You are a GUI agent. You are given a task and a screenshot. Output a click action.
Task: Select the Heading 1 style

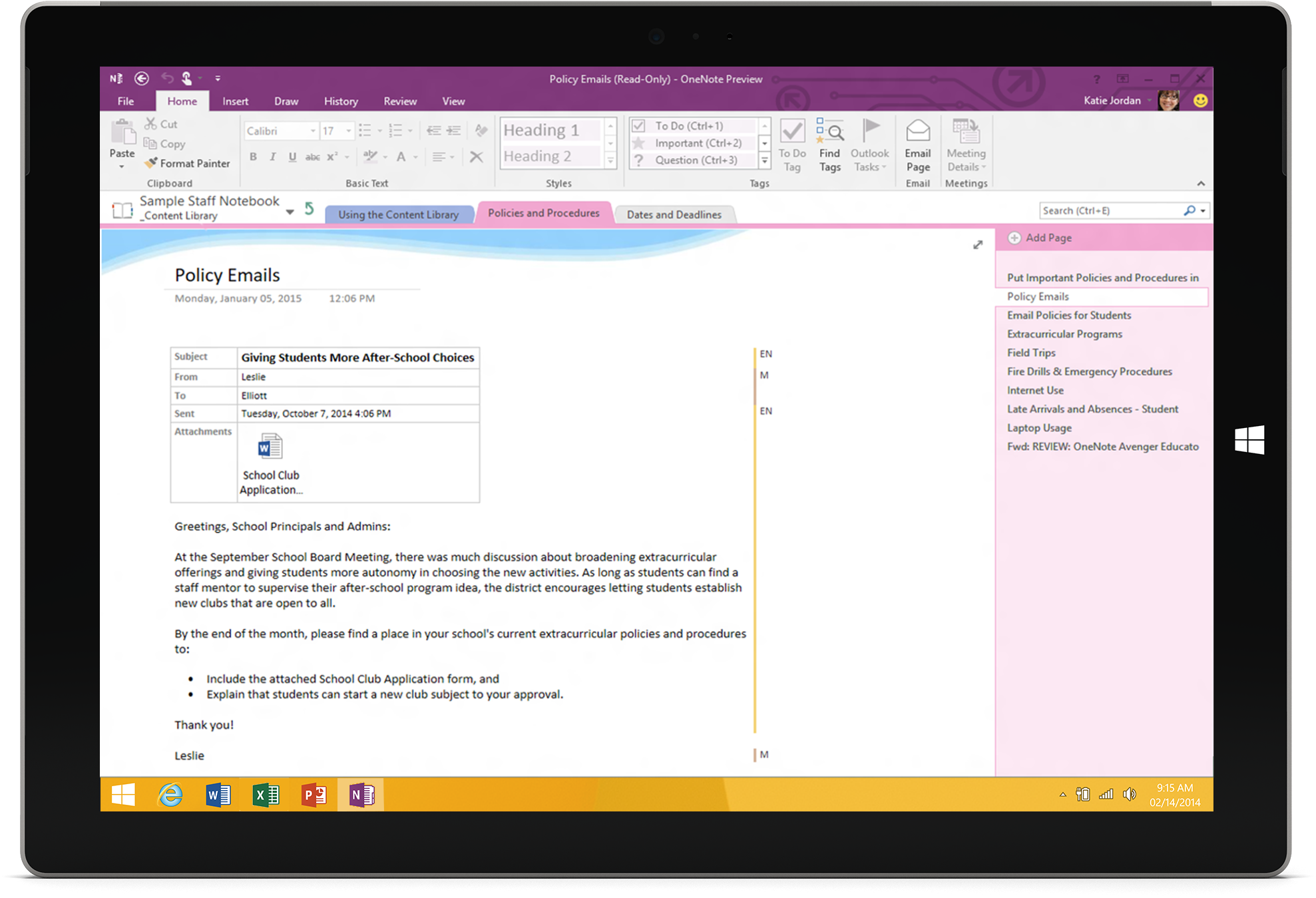550,130
